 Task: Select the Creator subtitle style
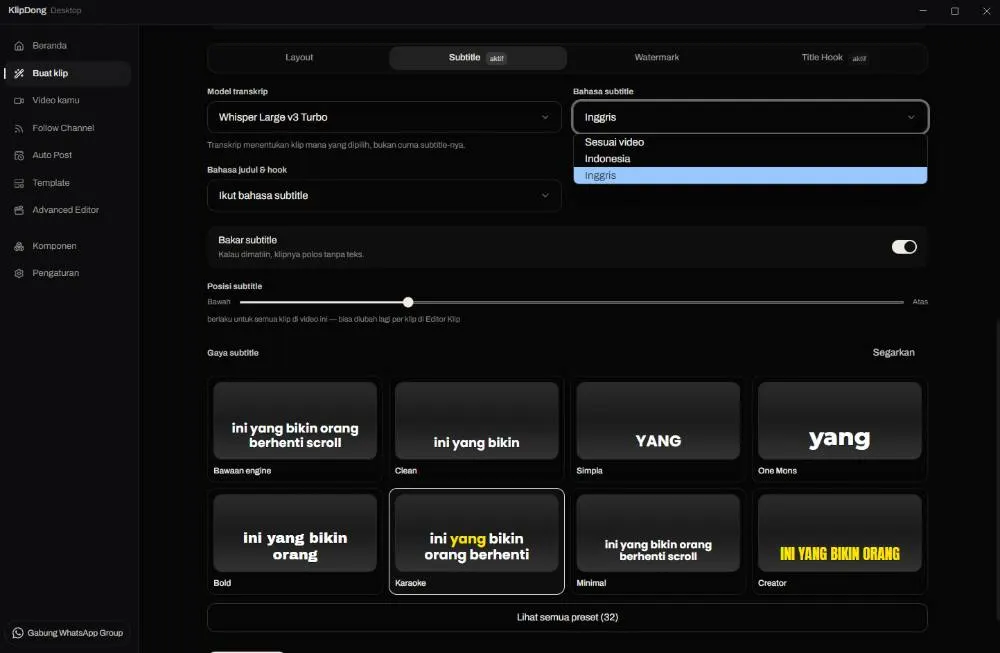click(x=839, y=541)
